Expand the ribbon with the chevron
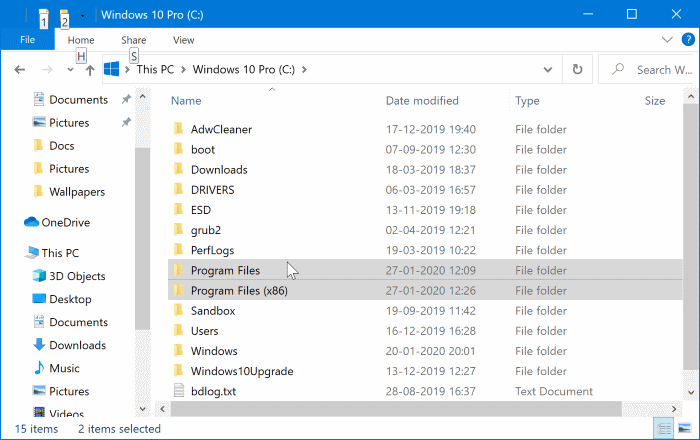Screen dimensions: 700x440 coord(667,39)
